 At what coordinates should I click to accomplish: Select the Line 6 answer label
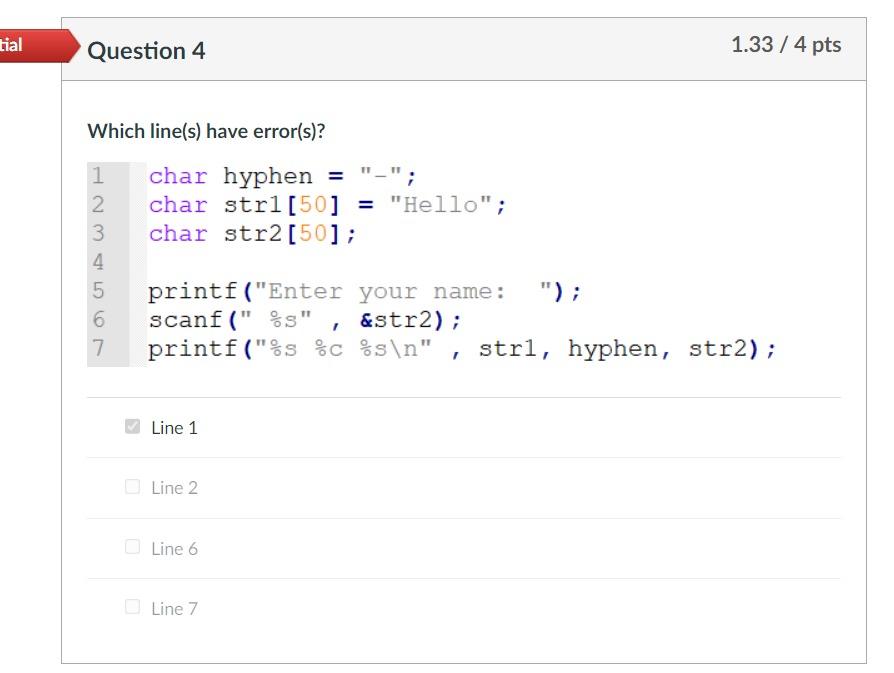coord(174,548)
